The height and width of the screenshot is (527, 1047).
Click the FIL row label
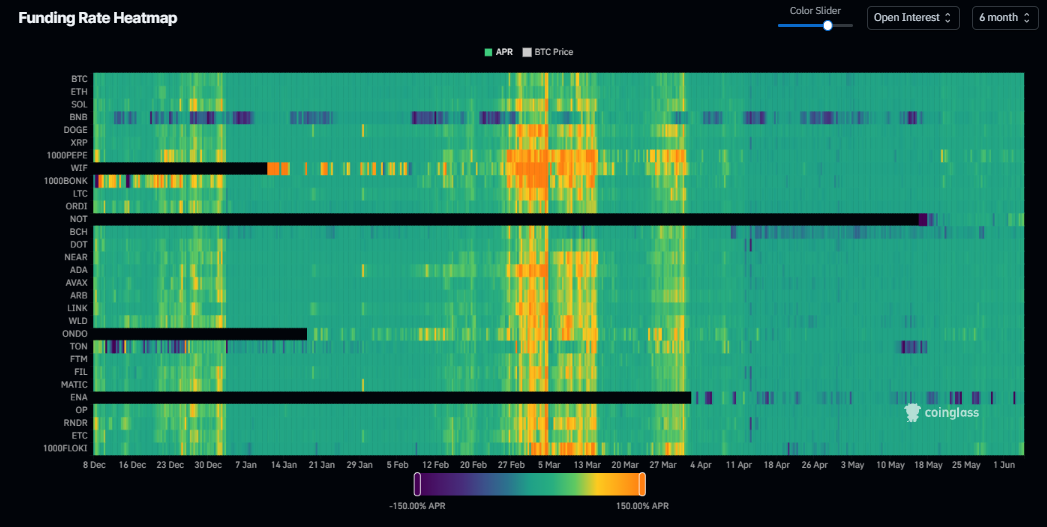(x=81, y=371)
